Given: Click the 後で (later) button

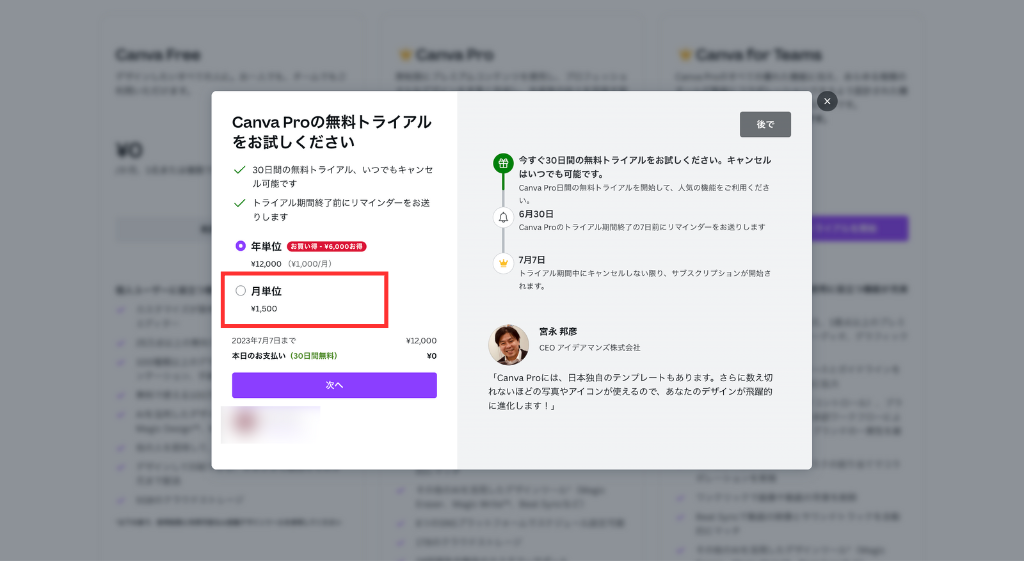Looking at the screenshot, I should [x=765, y=124].
